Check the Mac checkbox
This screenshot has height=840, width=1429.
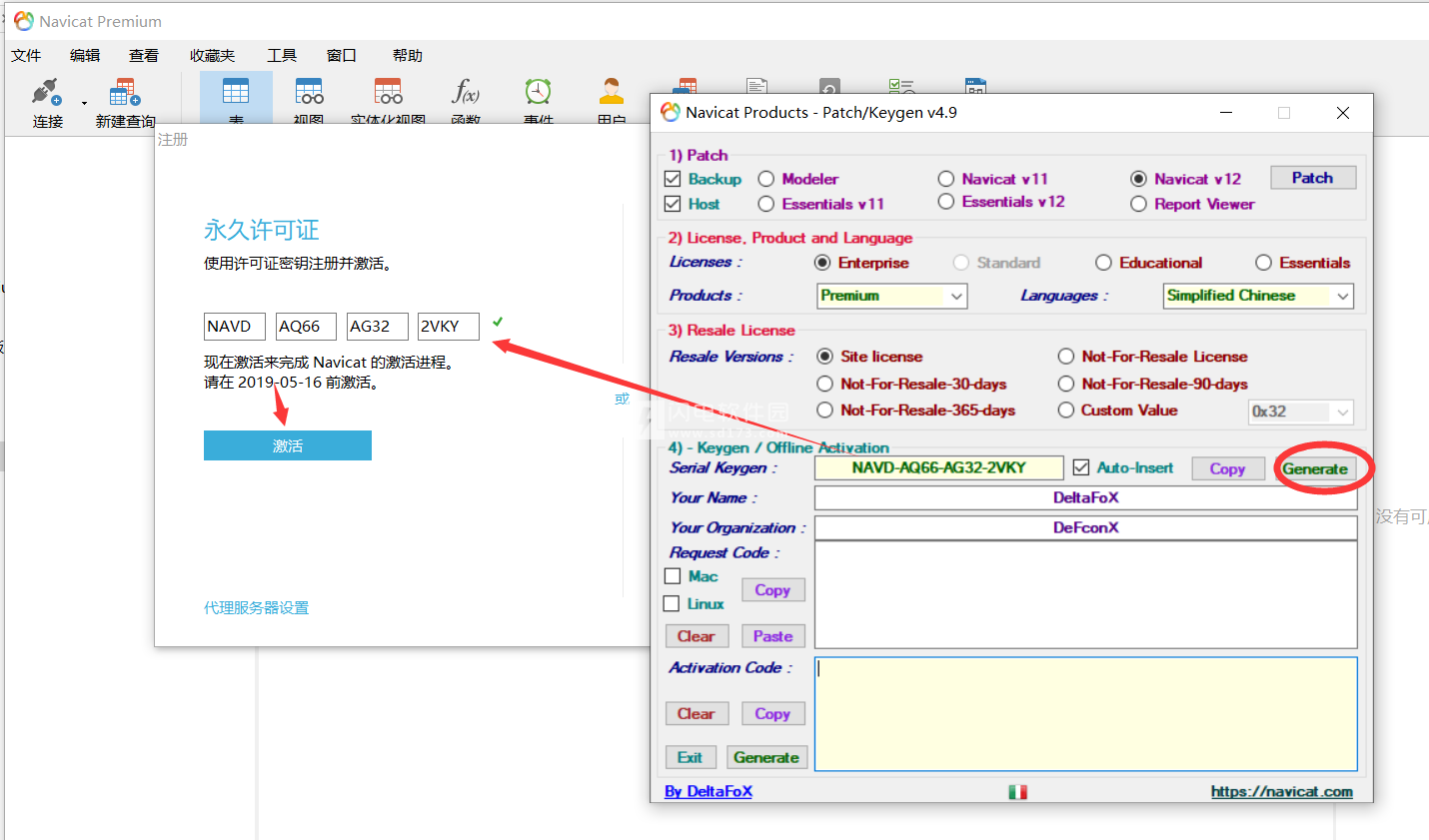coord(673,576)
